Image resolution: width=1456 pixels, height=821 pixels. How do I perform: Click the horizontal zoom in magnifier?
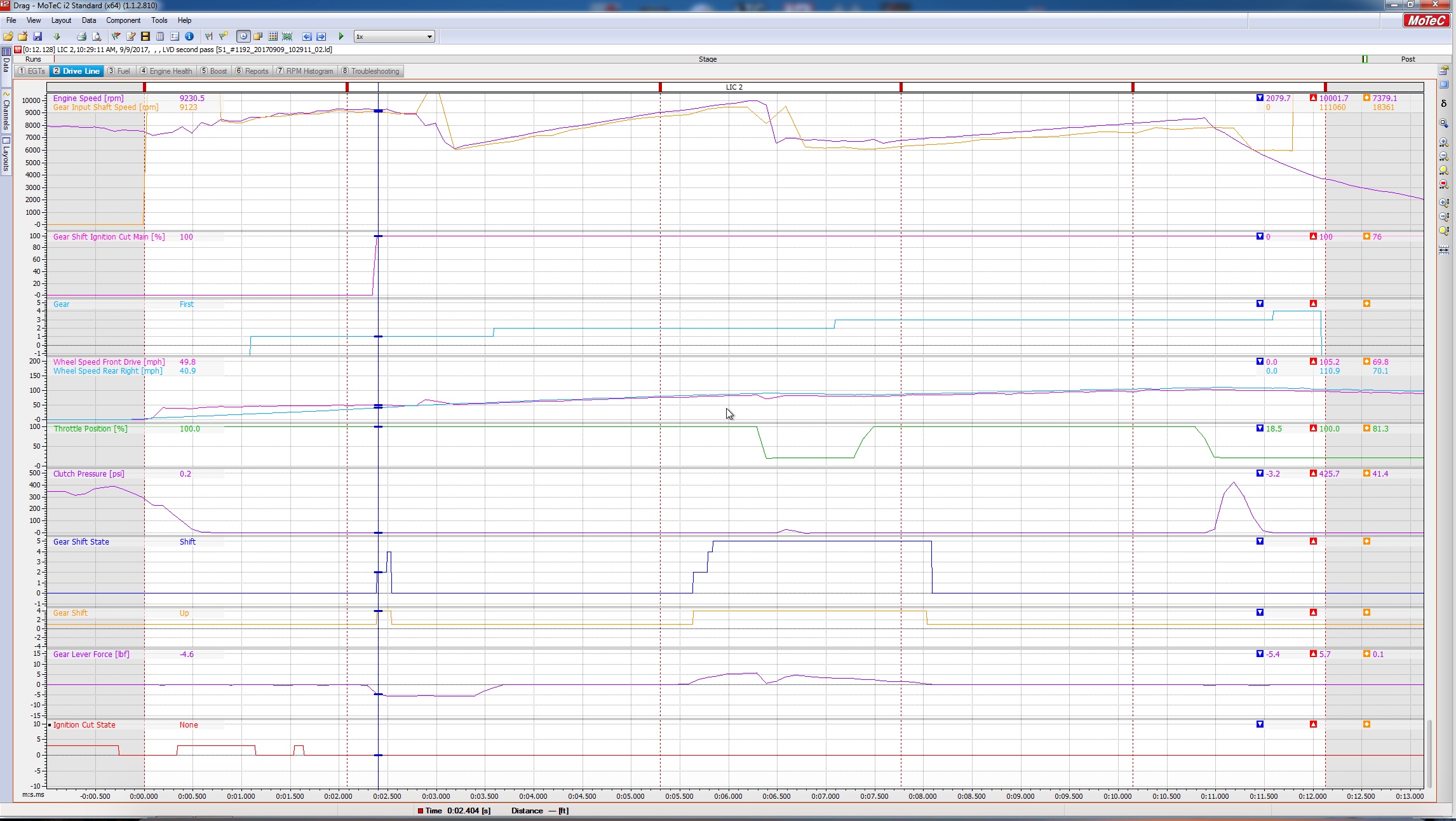click(1443, 143)
